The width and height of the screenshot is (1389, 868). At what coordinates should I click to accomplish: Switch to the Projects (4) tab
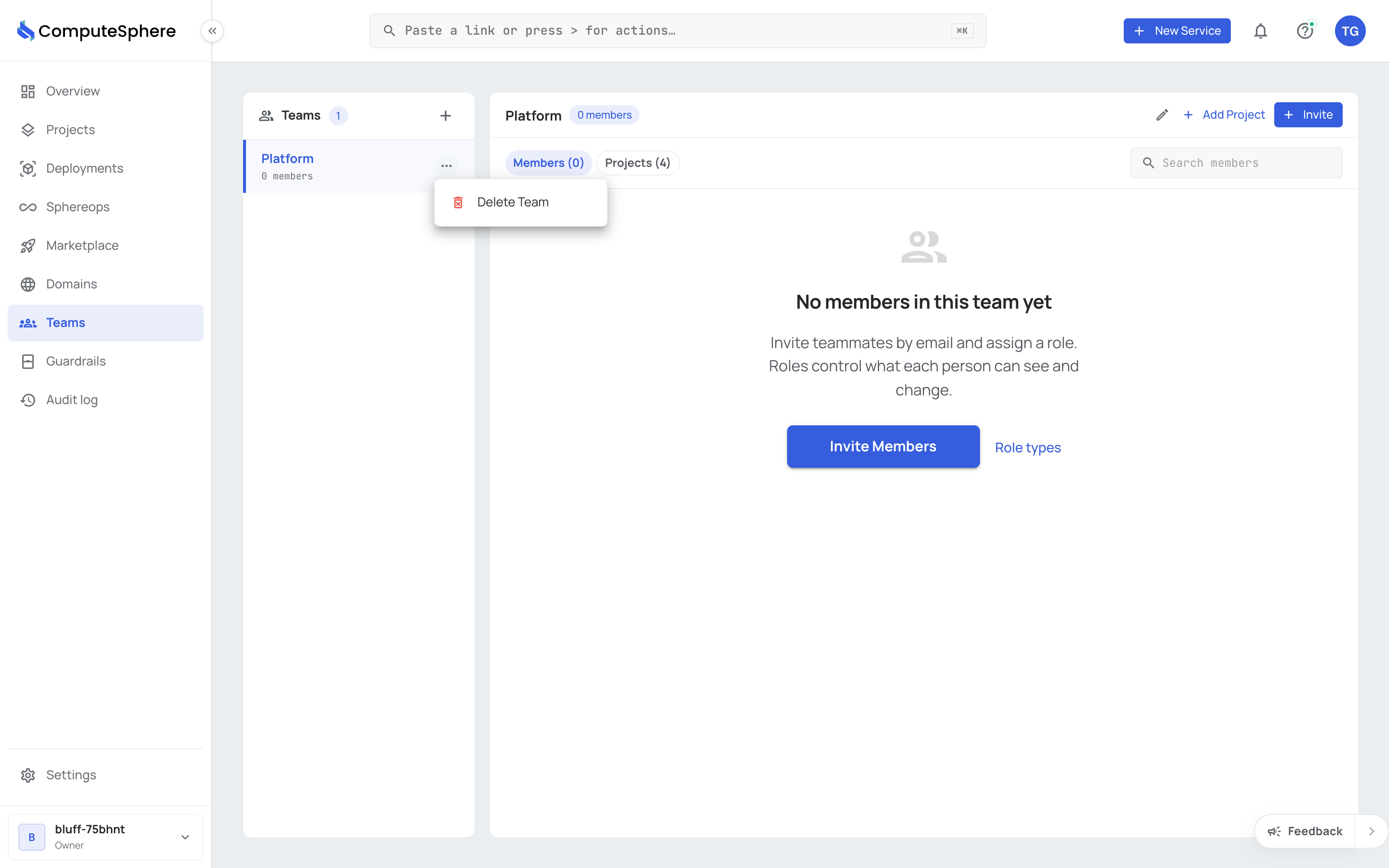click(x=637, y=163)
